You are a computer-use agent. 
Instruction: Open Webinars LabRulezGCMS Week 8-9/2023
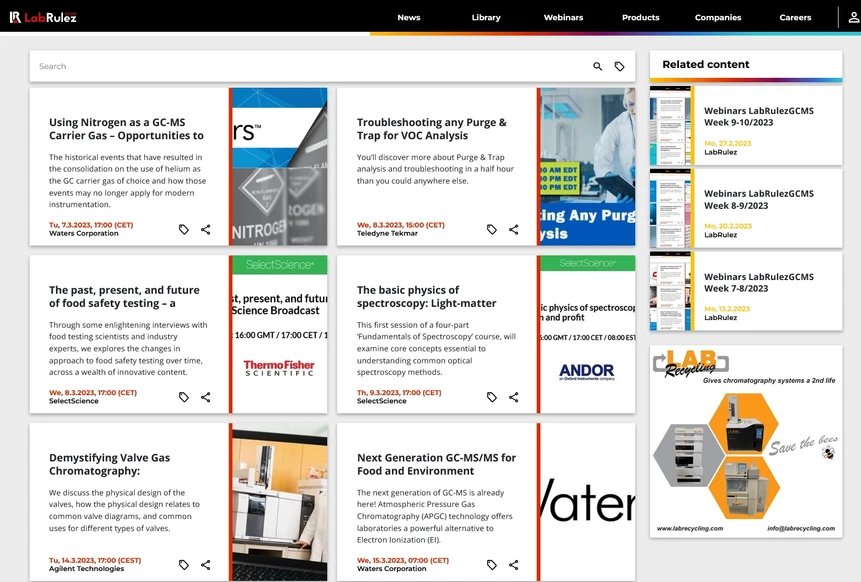[759, 199]
